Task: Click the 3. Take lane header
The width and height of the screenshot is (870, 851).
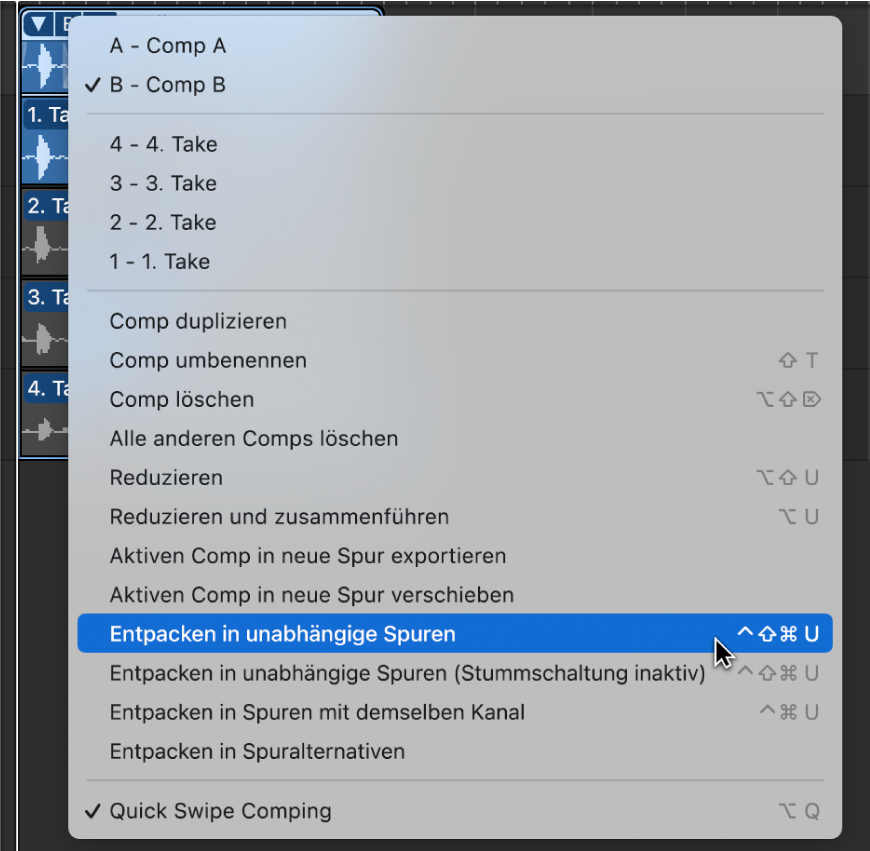Action: coord(45,298)
